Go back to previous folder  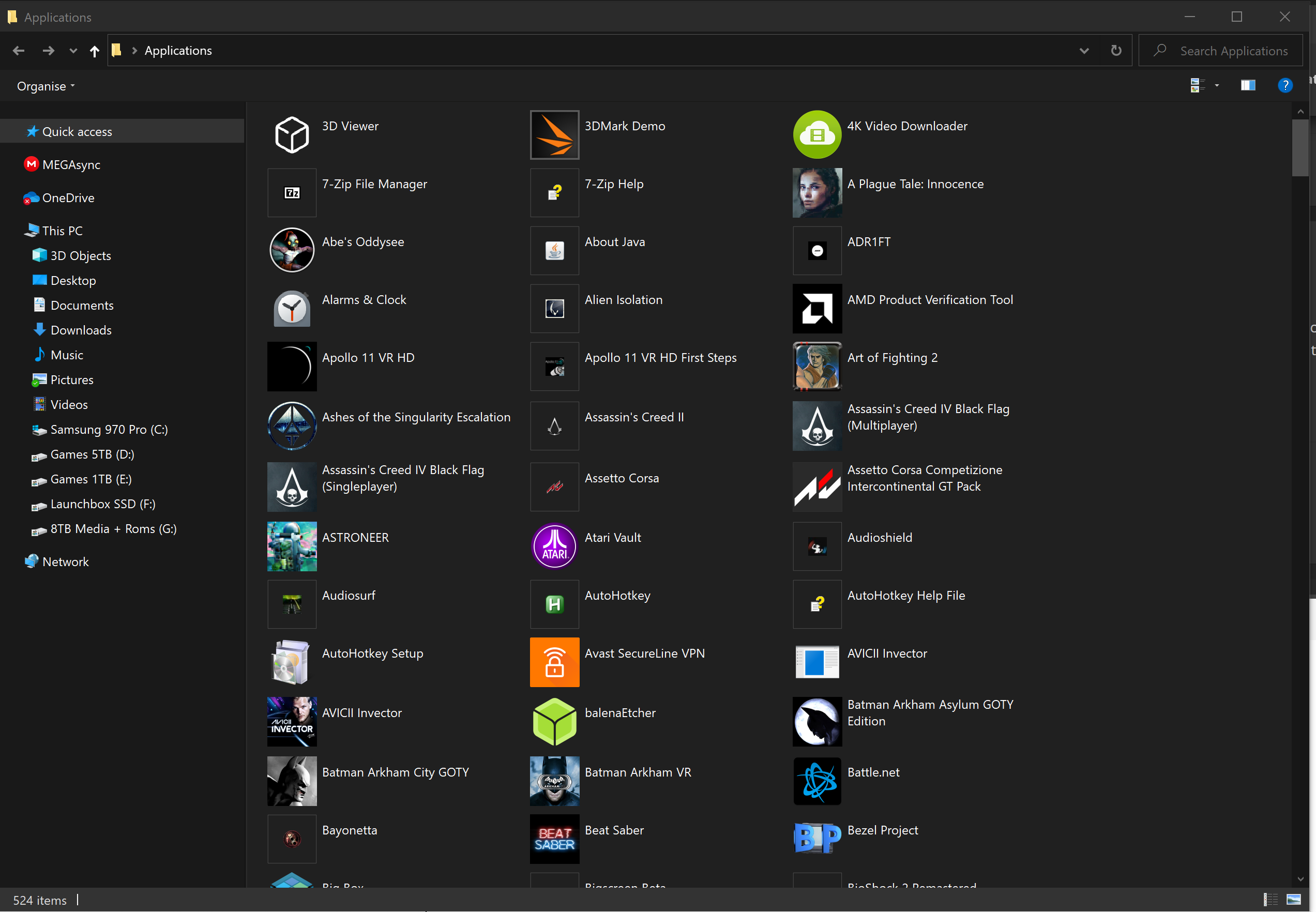[18, 51]
